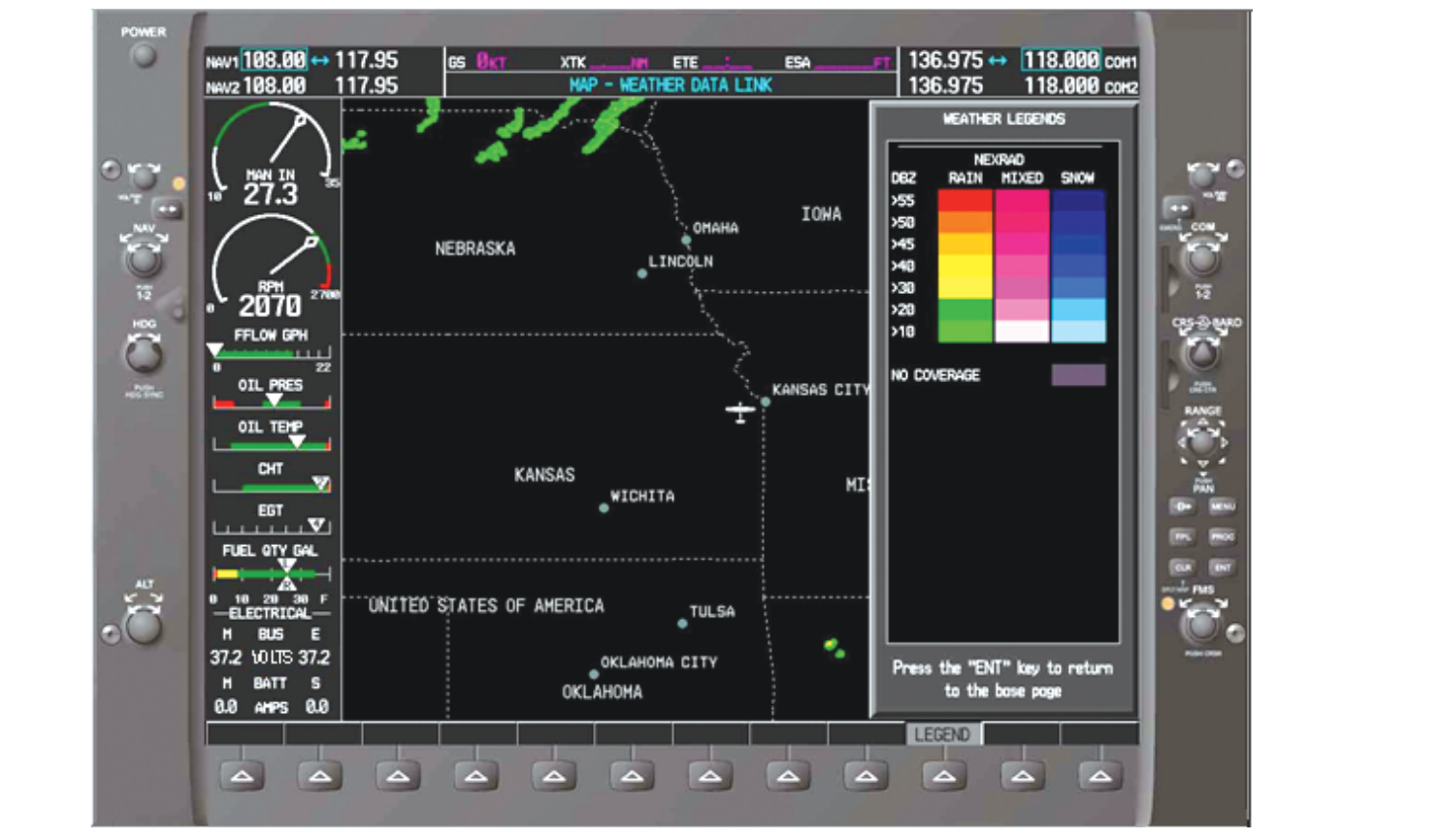Click the RANGE joystick knob

[1202, 442]
